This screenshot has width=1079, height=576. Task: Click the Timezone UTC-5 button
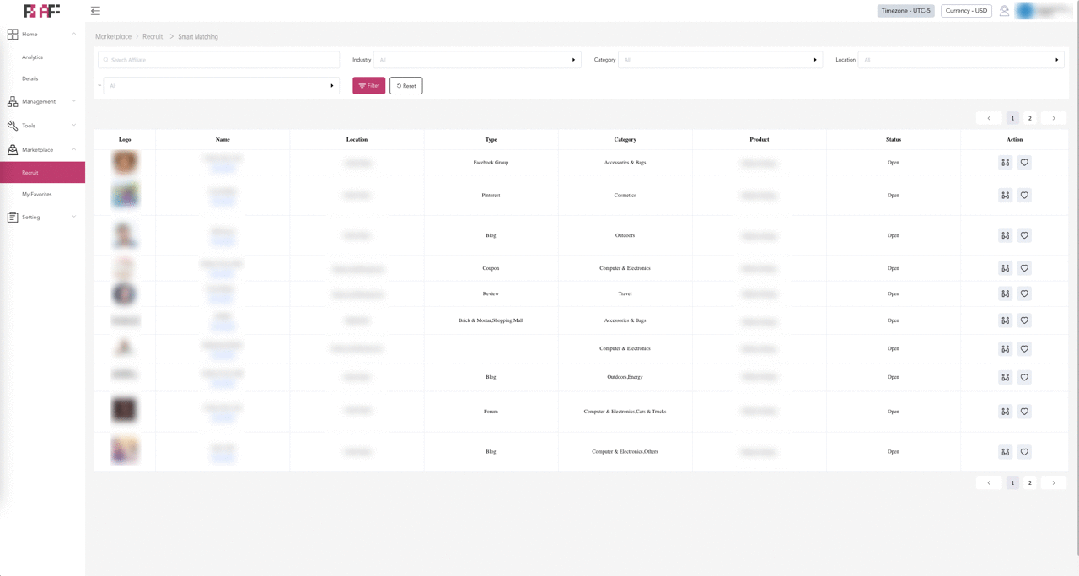[906, 11]
